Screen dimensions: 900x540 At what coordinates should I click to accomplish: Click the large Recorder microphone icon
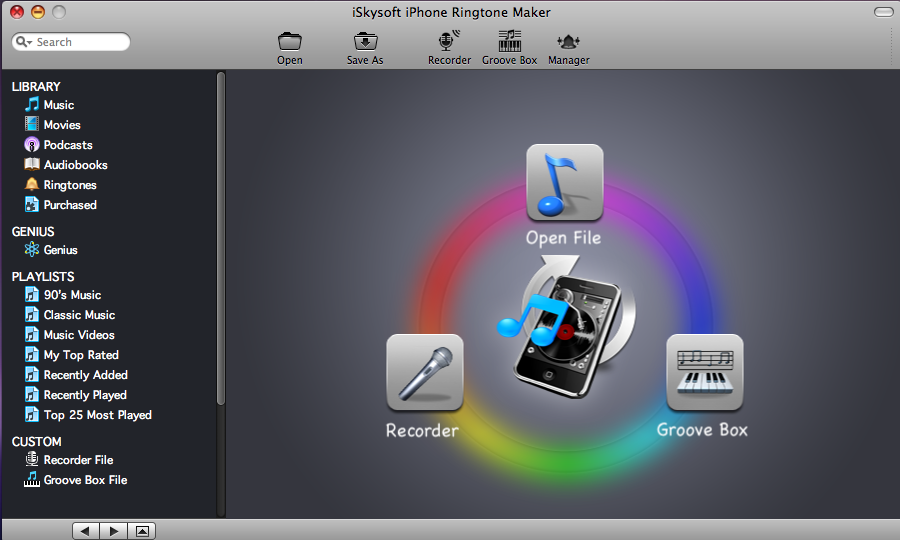[424, 372]
